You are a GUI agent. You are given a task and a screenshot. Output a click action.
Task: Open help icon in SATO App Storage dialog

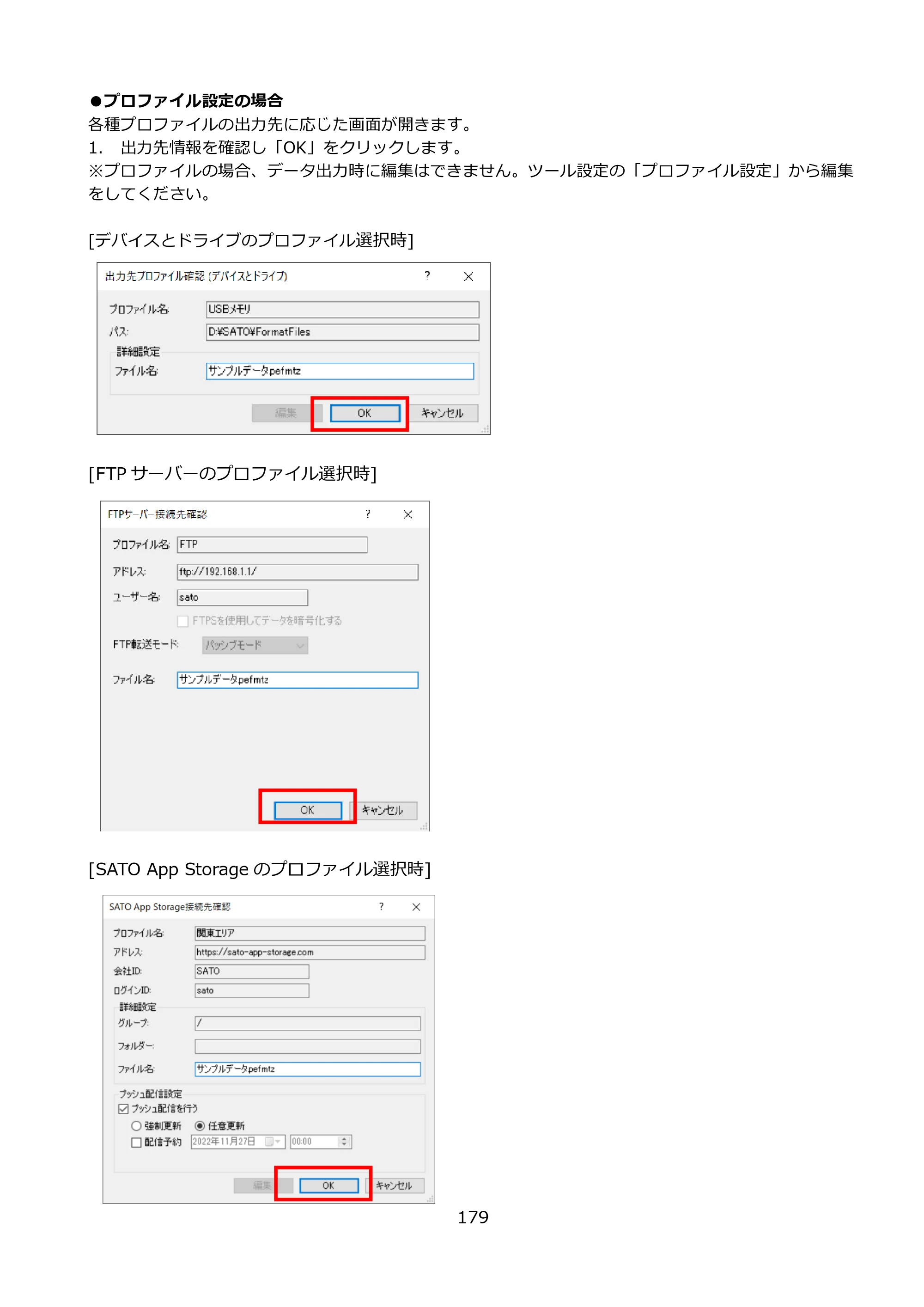tap(381, 907)
